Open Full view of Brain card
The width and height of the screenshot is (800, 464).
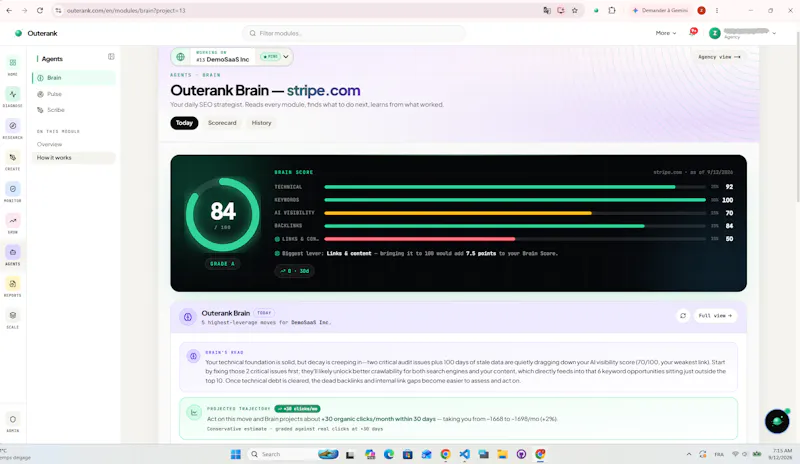coord(715,316)
